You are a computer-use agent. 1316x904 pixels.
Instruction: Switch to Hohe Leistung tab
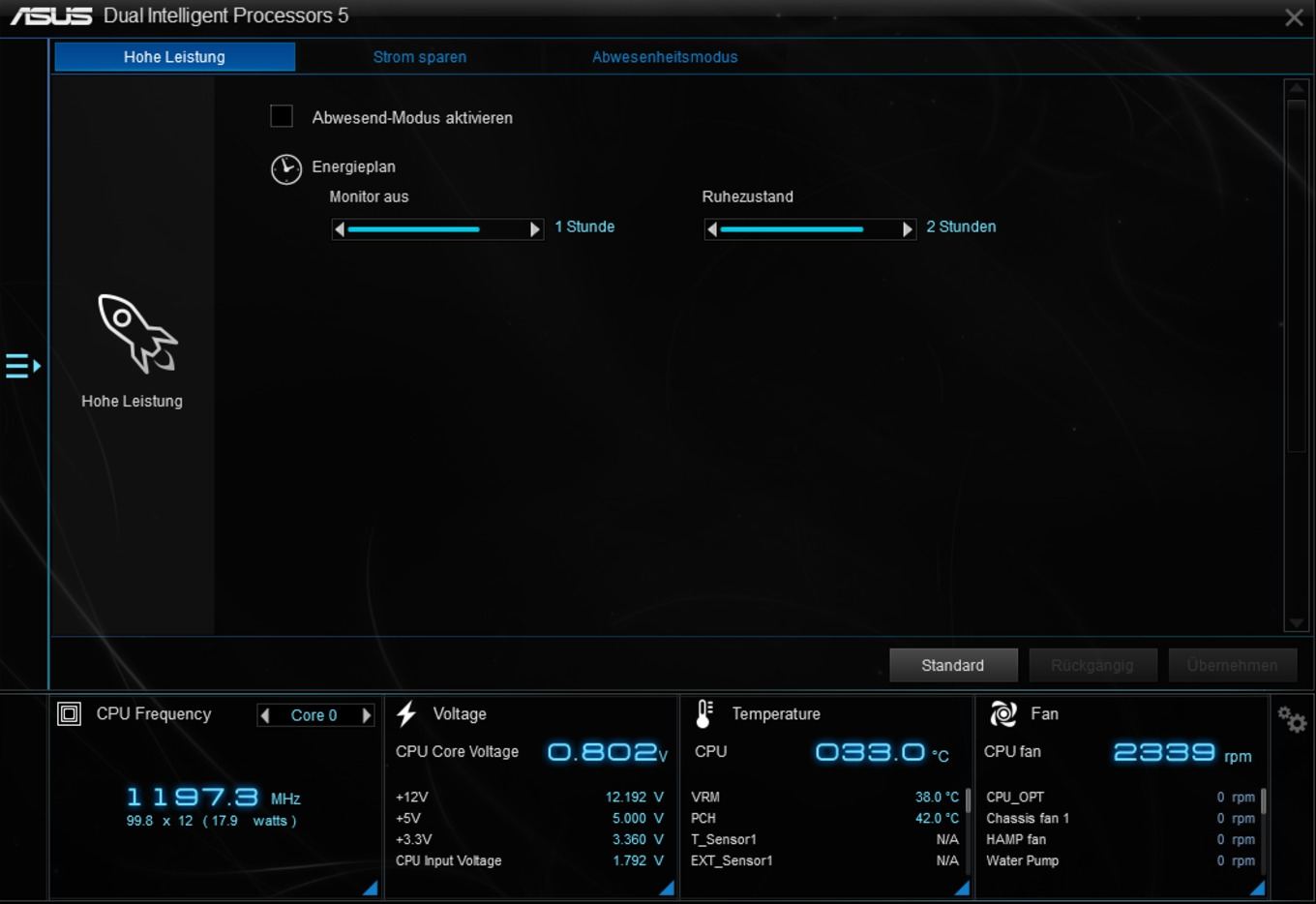coord(175,57)
